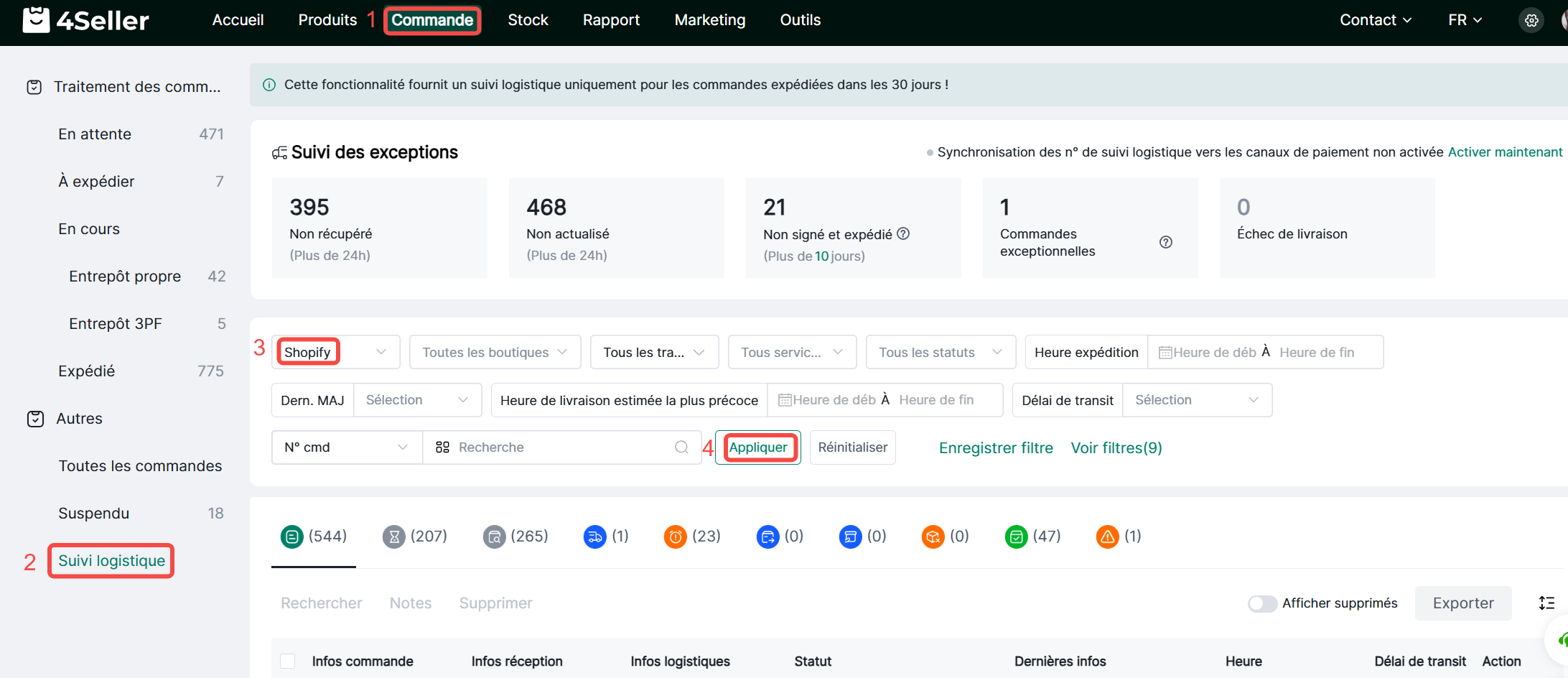The image size is (1568, 678).
Task: Click help icon next to Non signé et expédié
Action: tap(904, 233)
